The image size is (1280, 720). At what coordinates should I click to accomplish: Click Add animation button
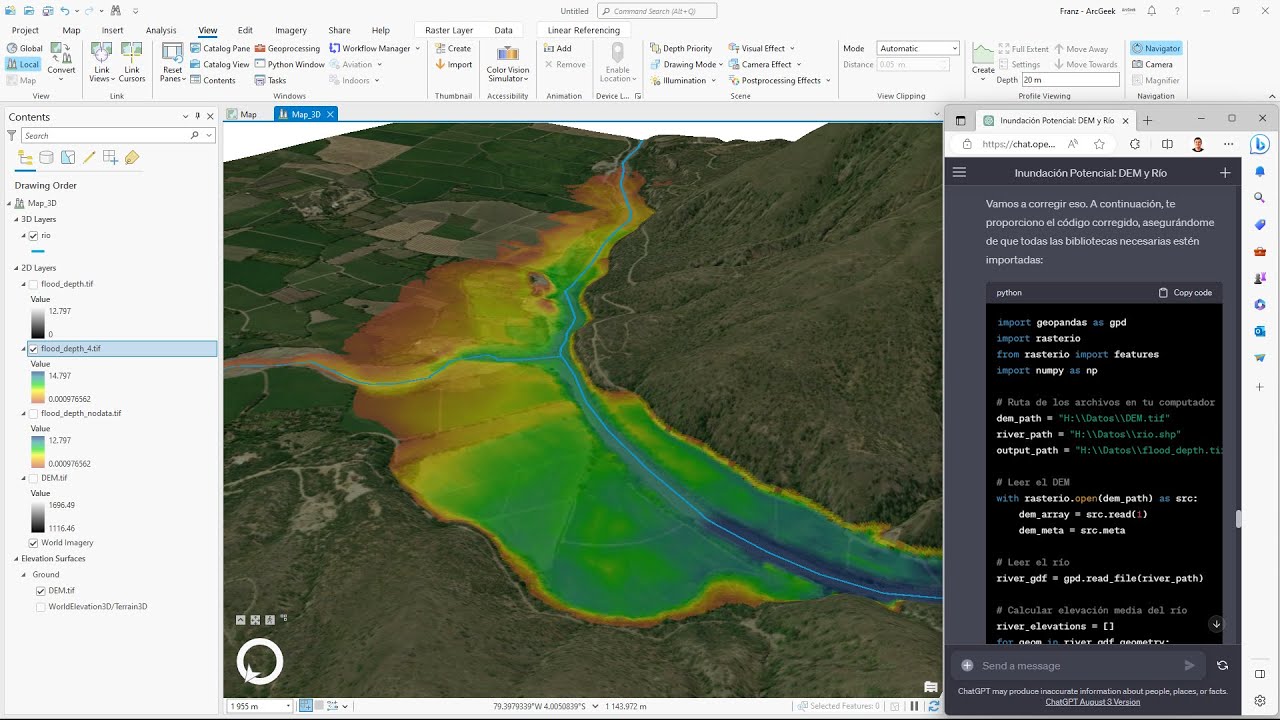click(x=558, y=48)
